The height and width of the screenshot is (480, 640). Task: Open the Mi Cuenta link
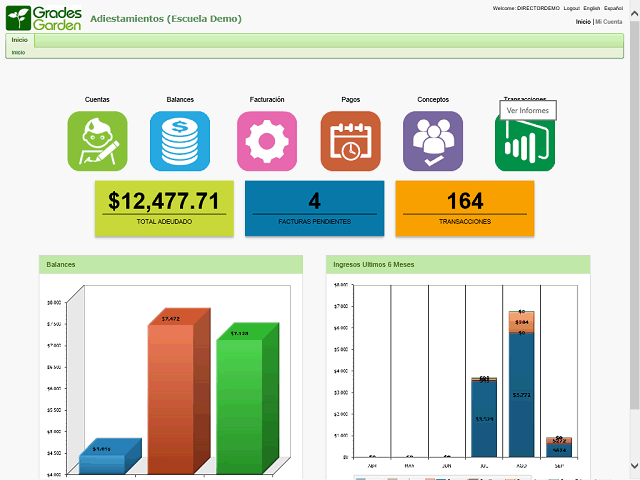(609, 22)
